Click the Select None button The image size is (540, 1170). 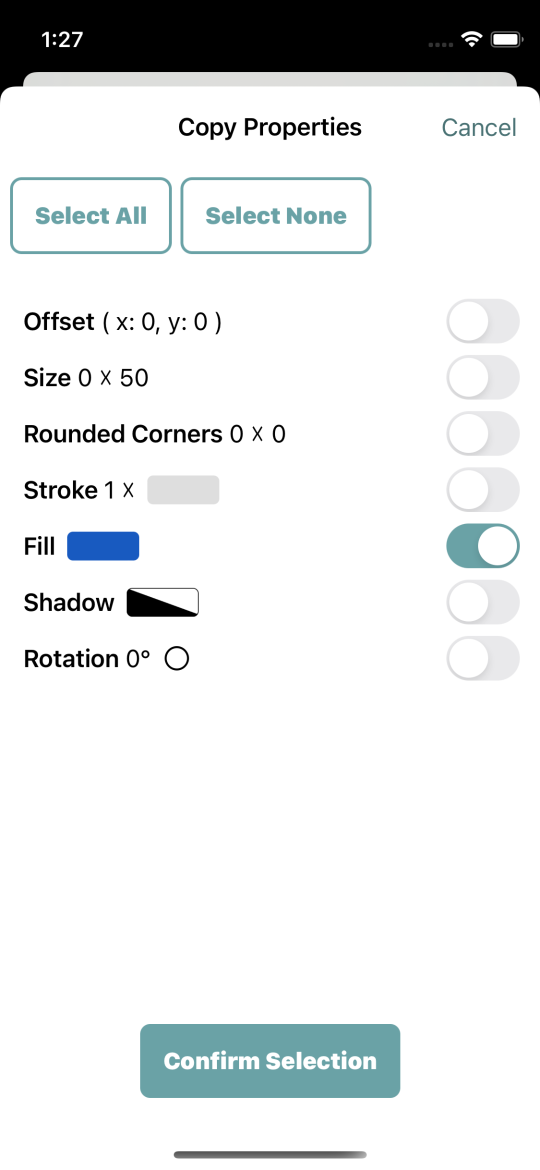tap(276, 216)
